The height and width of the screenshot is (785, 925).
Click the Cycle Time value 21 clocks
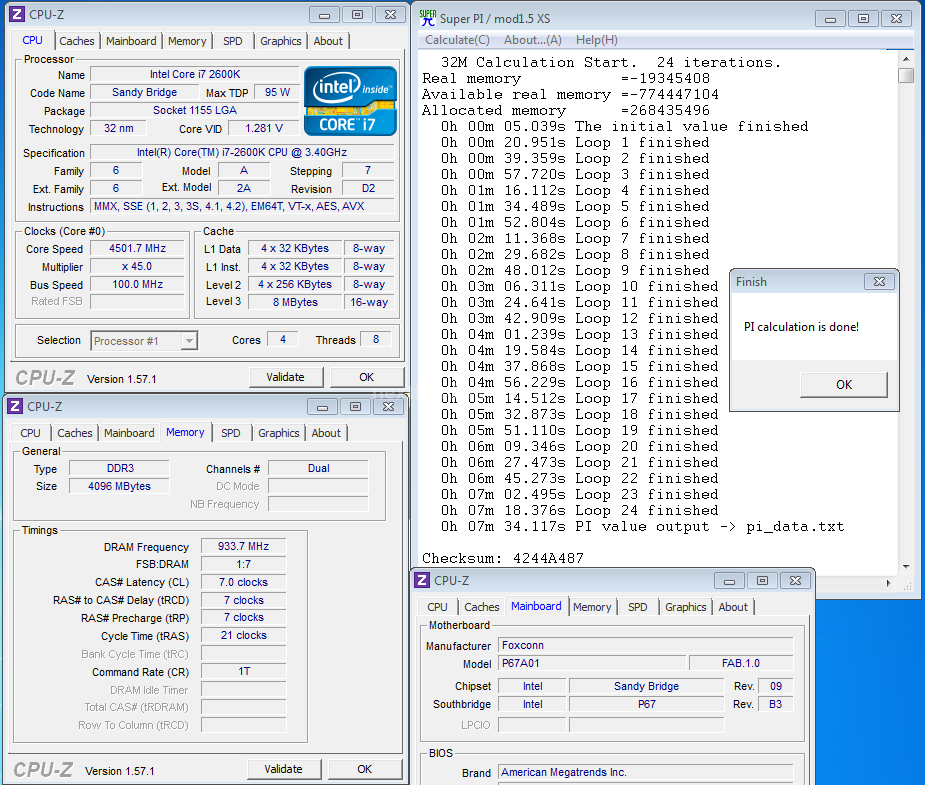point(244,635)
